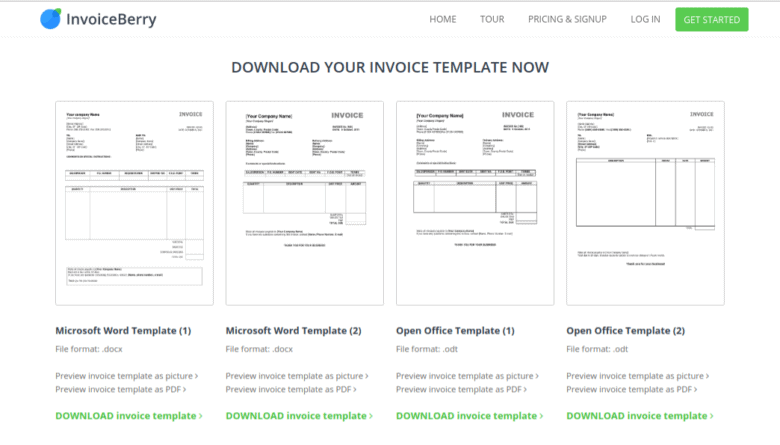The image size is (780, 445).
Task: Select 'File format: .odt' under Open Office Template (2)
Action: [597, 349]
